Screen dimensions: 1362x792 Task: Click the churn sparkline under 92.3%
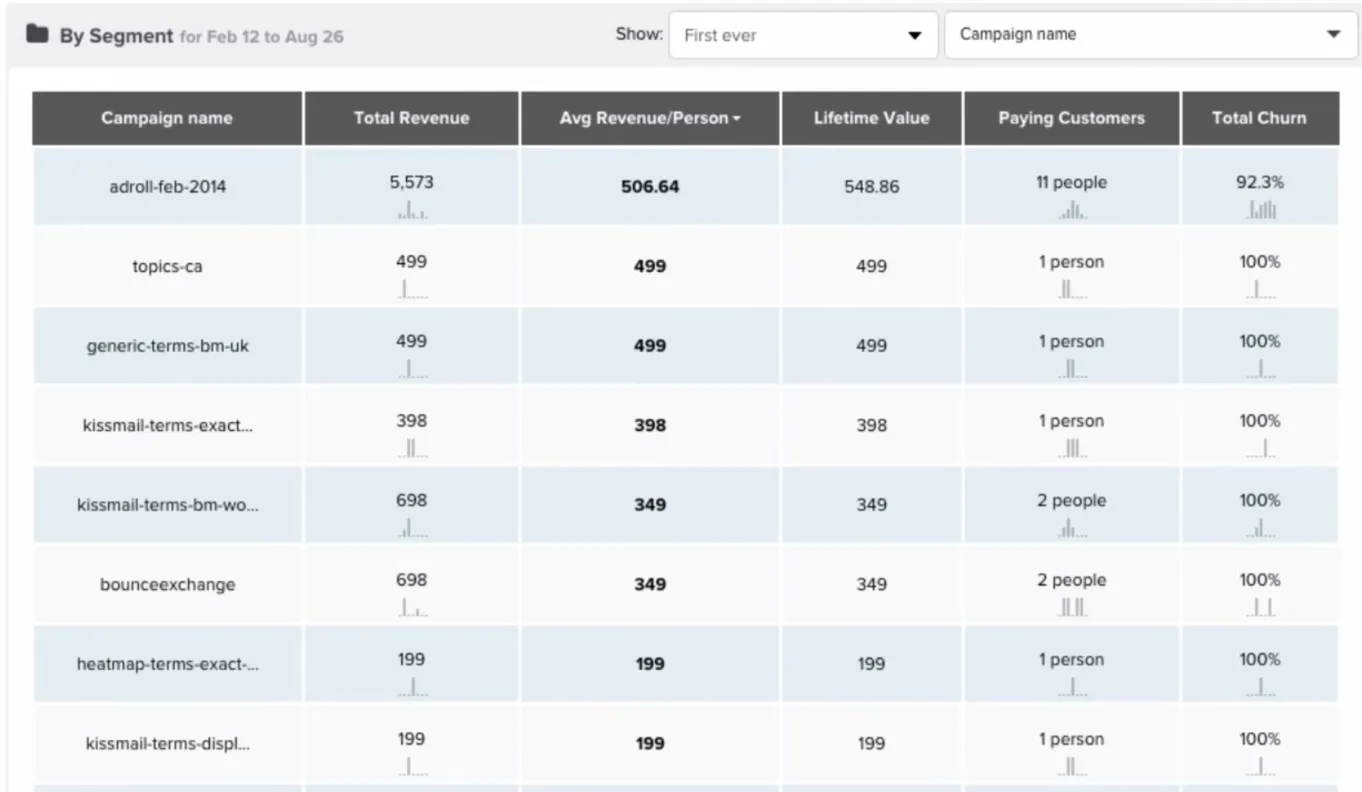tap(1260, 210)
